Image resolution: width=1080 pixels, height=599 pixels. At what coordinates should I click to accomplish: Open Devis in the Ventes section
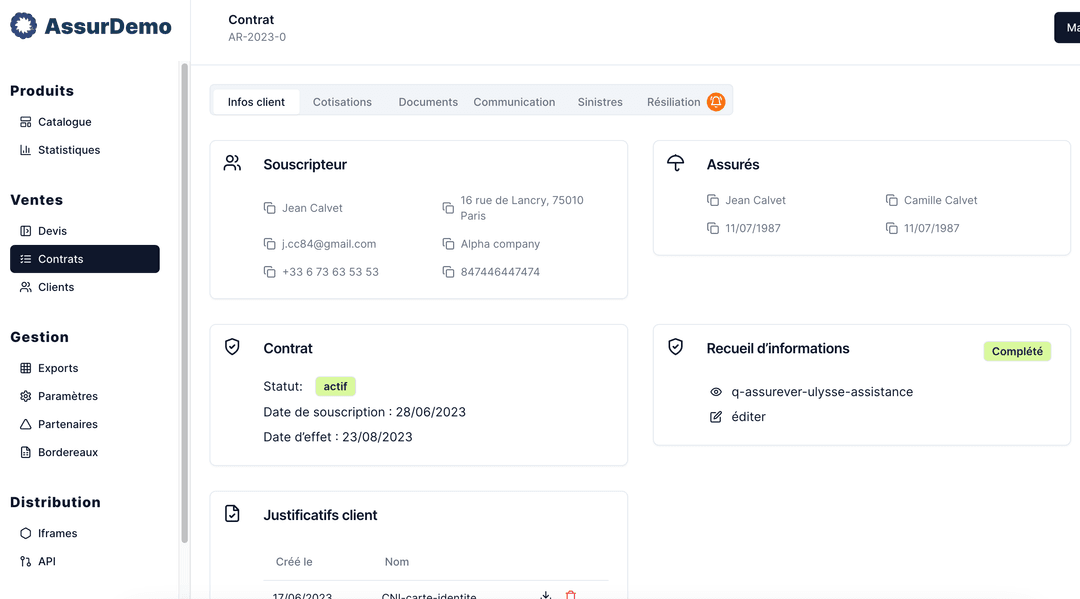pyautogui.click(x=52, y=231)
